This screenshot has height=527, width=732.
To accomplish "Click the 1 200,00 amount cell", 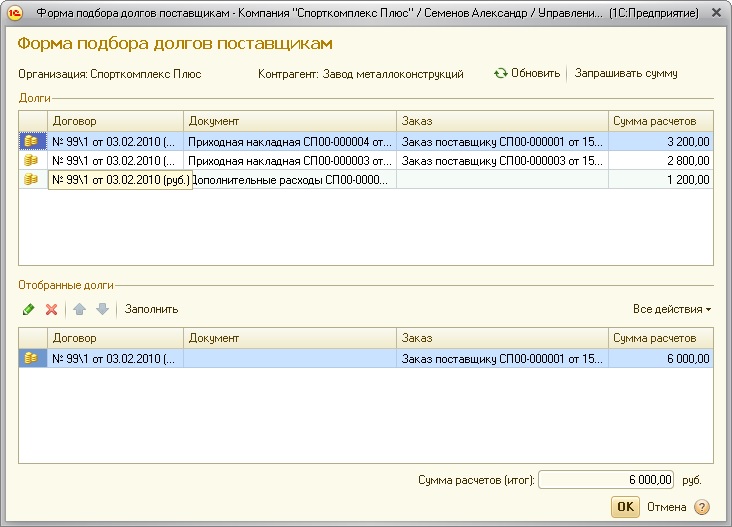I will (x=661, y=180).
